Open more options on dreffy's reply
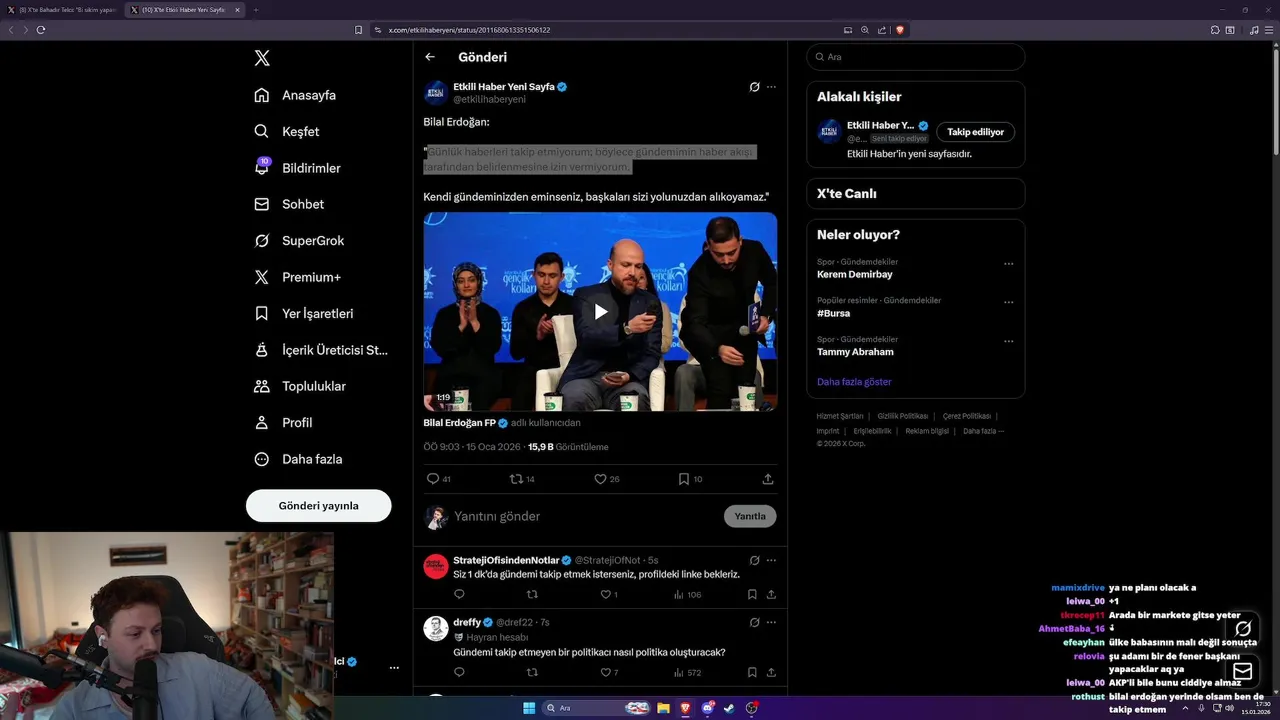 click(x=771, y=622)
